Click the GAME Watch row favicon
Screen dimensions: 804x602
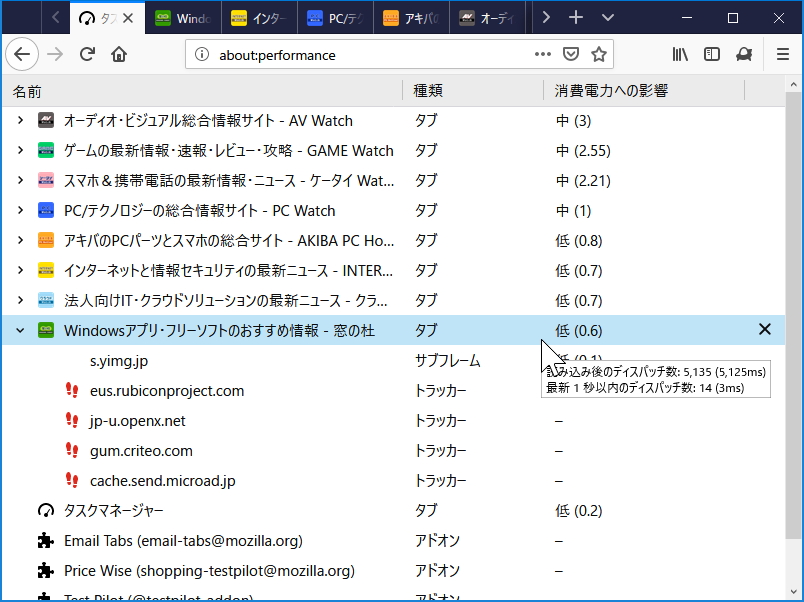(x=46, y=150)
